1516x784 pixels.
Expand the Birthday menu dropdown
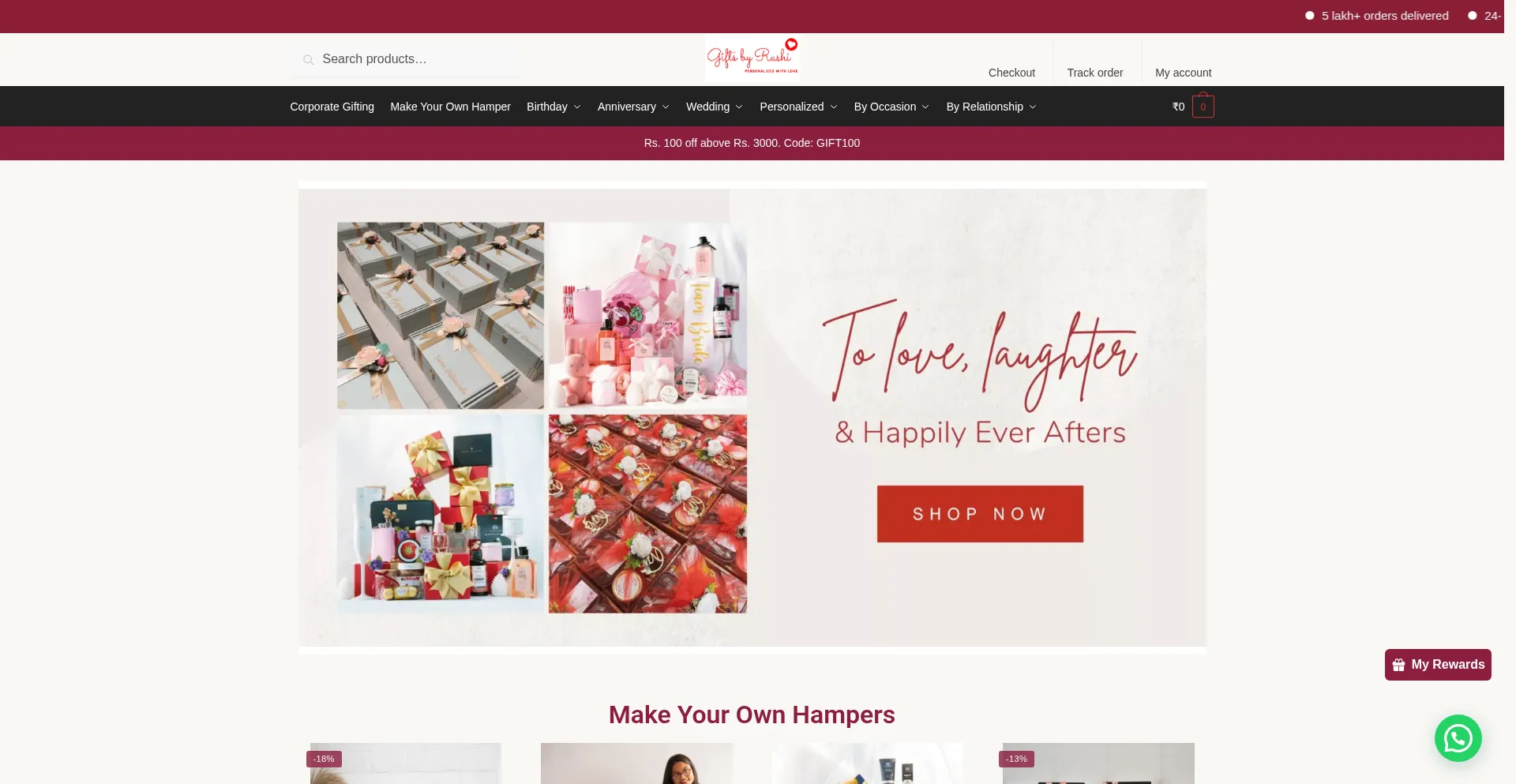tap(577, 107)
